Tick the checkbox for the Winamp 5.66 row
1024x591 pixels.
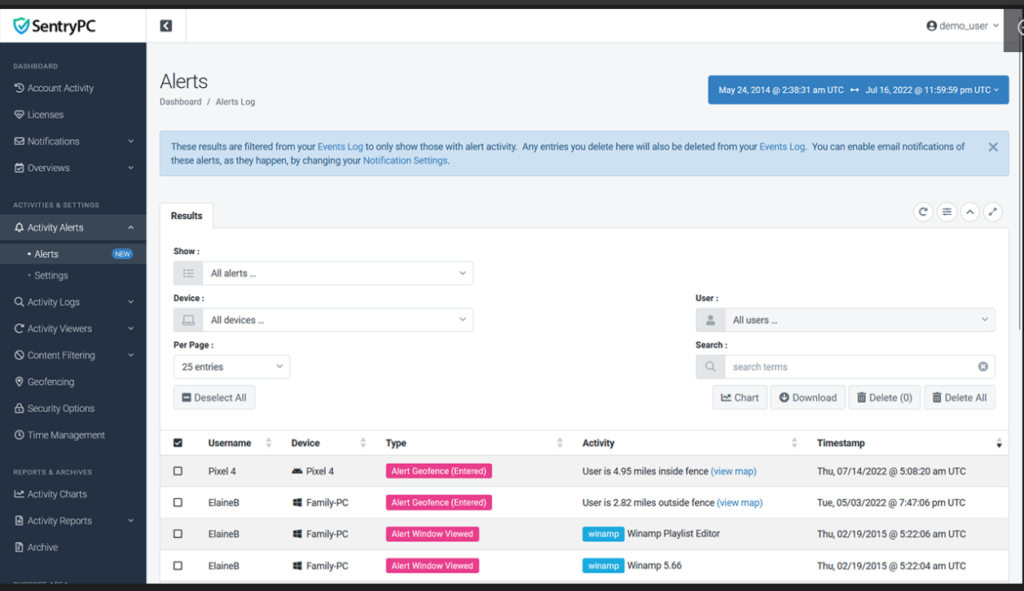coord(178,566)
